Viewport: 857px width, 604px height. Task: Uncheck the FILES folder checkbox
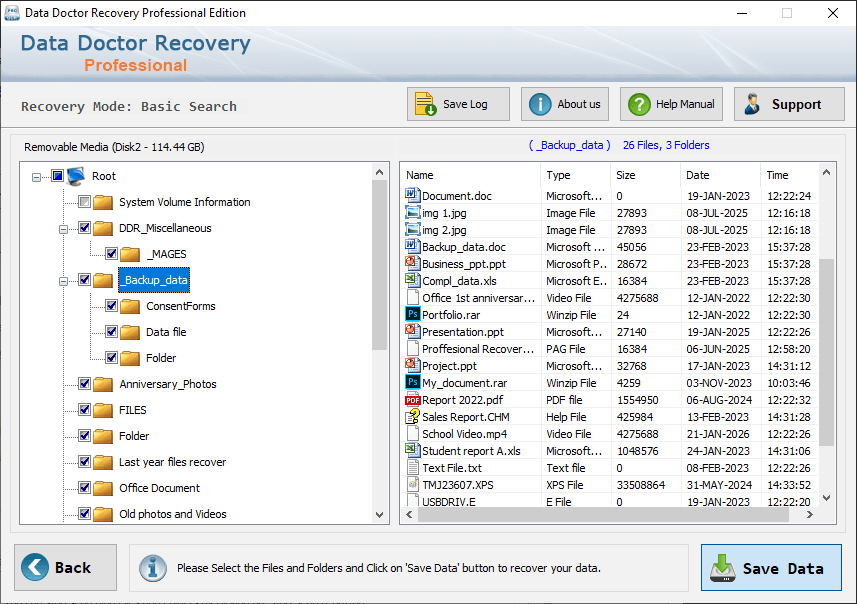[x=84, y=409]
